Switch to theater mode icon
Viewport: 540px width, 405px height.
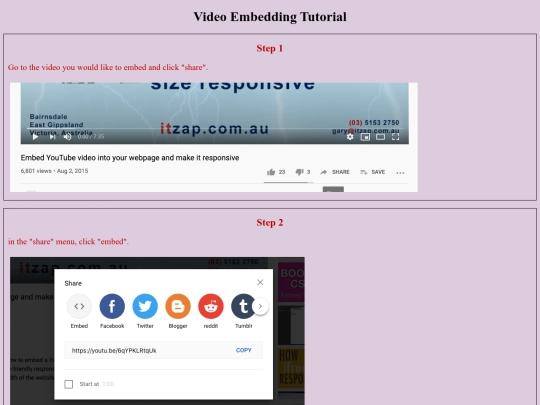tap(380, 137)
